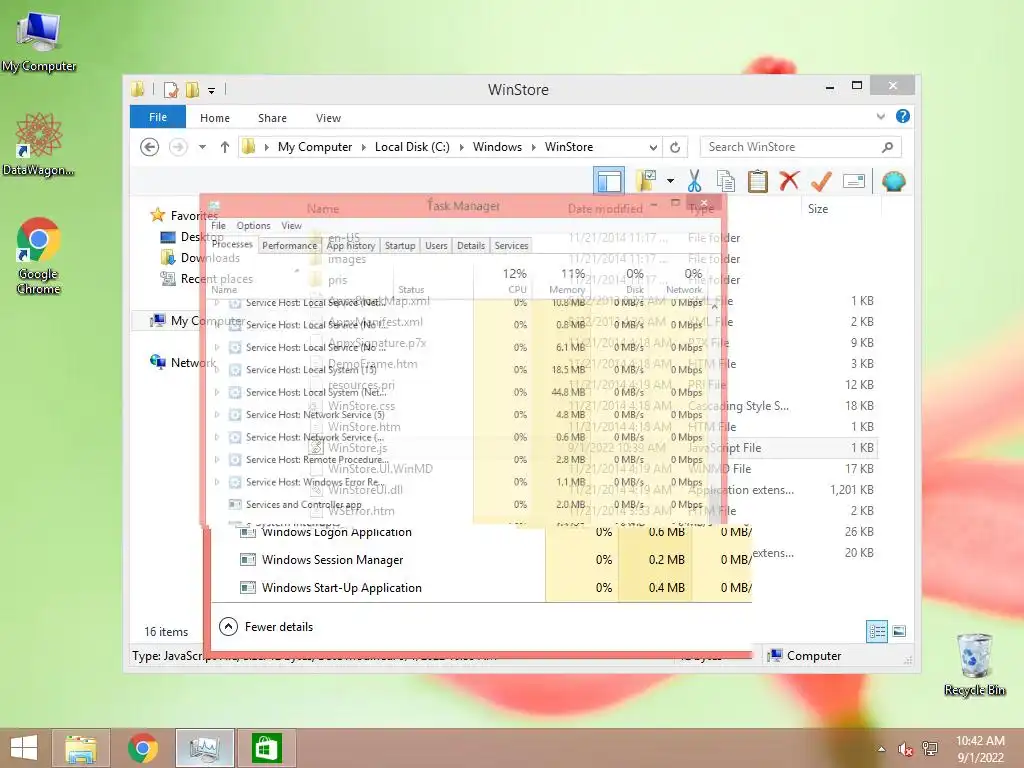
Task: Click the New folder icon in title bar
Action: pyautogui.click(x=192, y=90)
